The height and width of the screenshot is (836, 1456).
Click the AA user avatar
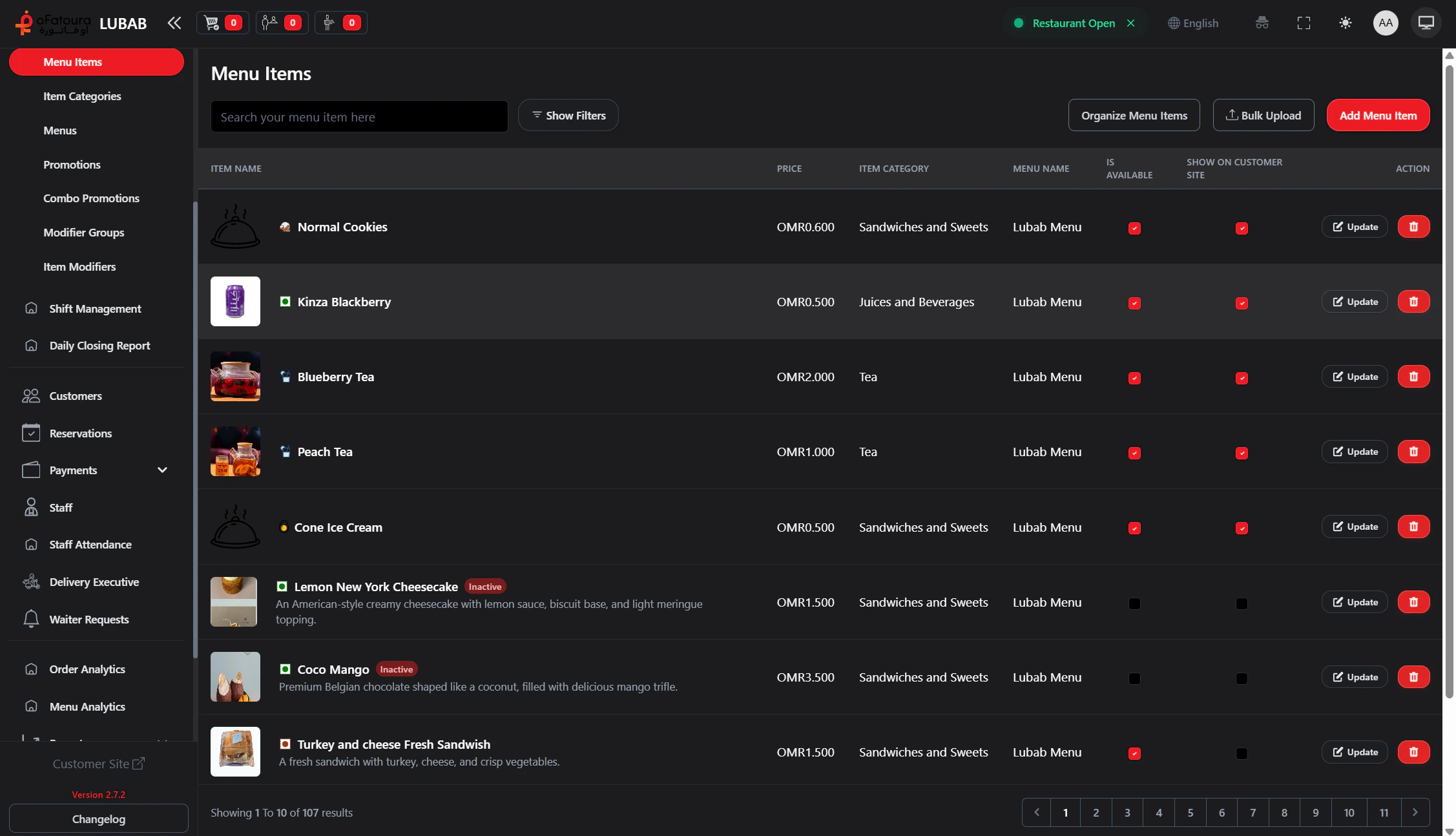click(x=1385, y=23)
